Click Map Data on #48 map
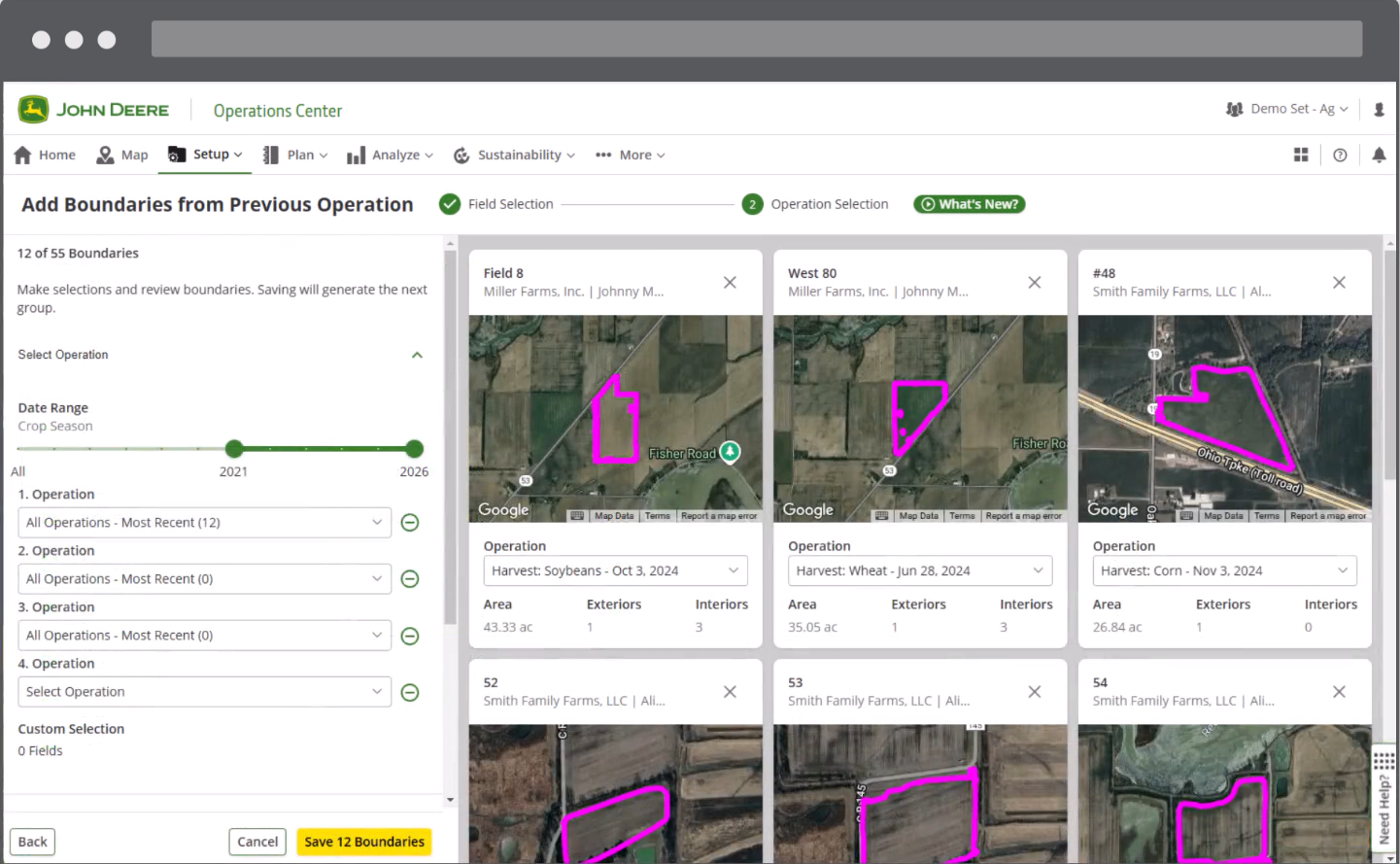The height and width of the screenshot is (864, 1400). click(x=1223, y=516)
